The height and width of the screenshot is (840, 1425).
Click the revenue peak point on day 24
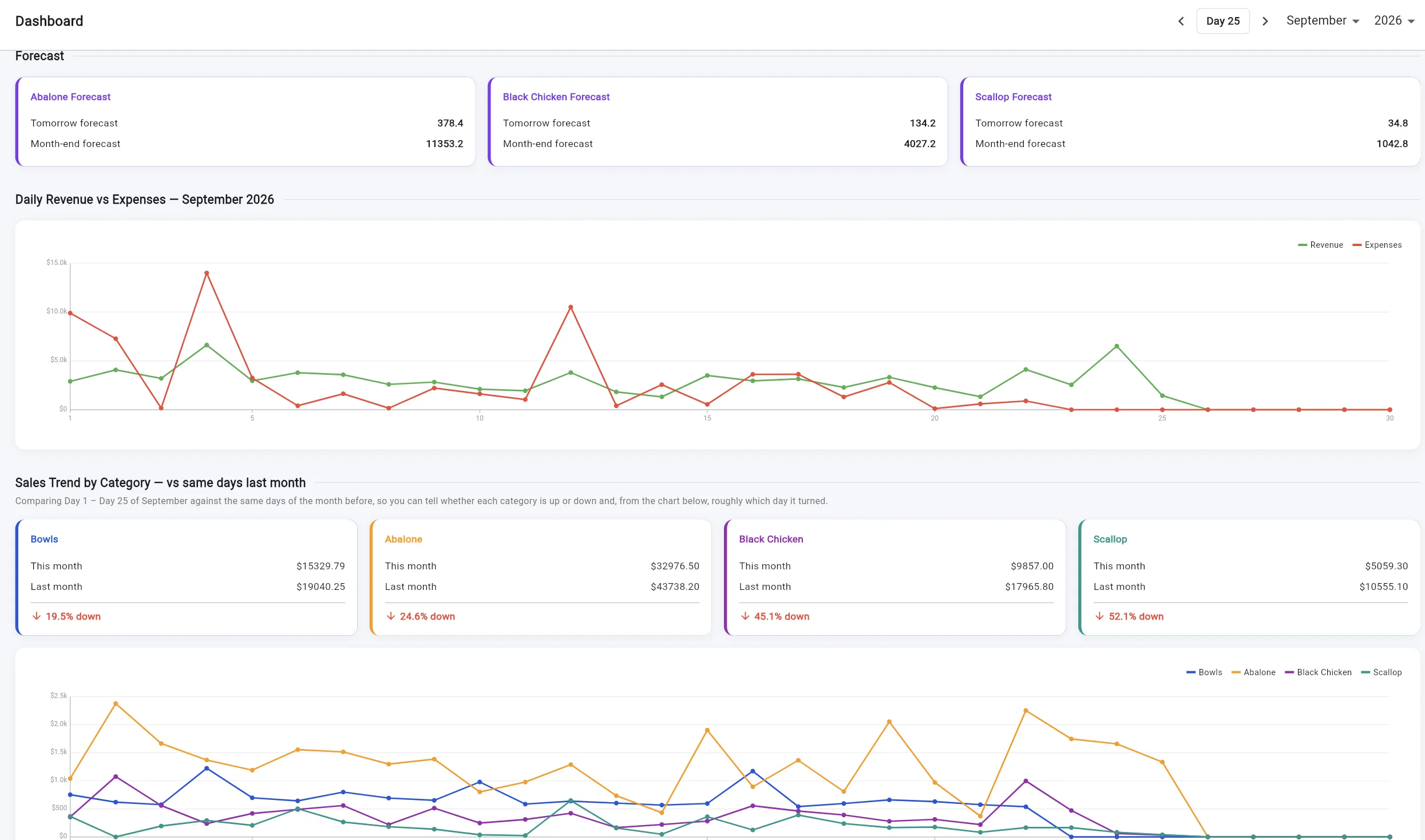[x=1117, y=346]
